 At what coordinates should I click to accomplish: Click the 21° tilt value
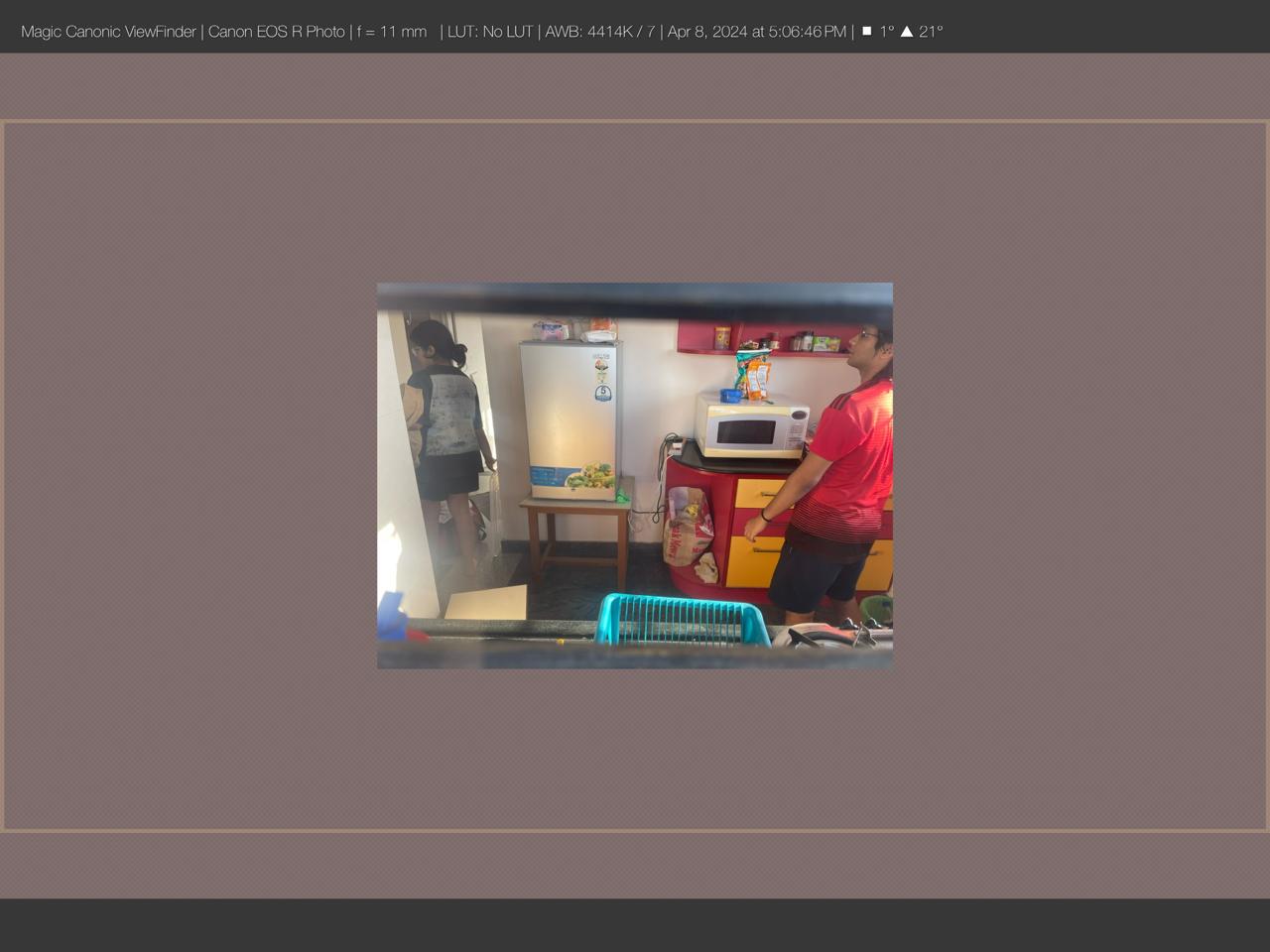click(931, 32)
